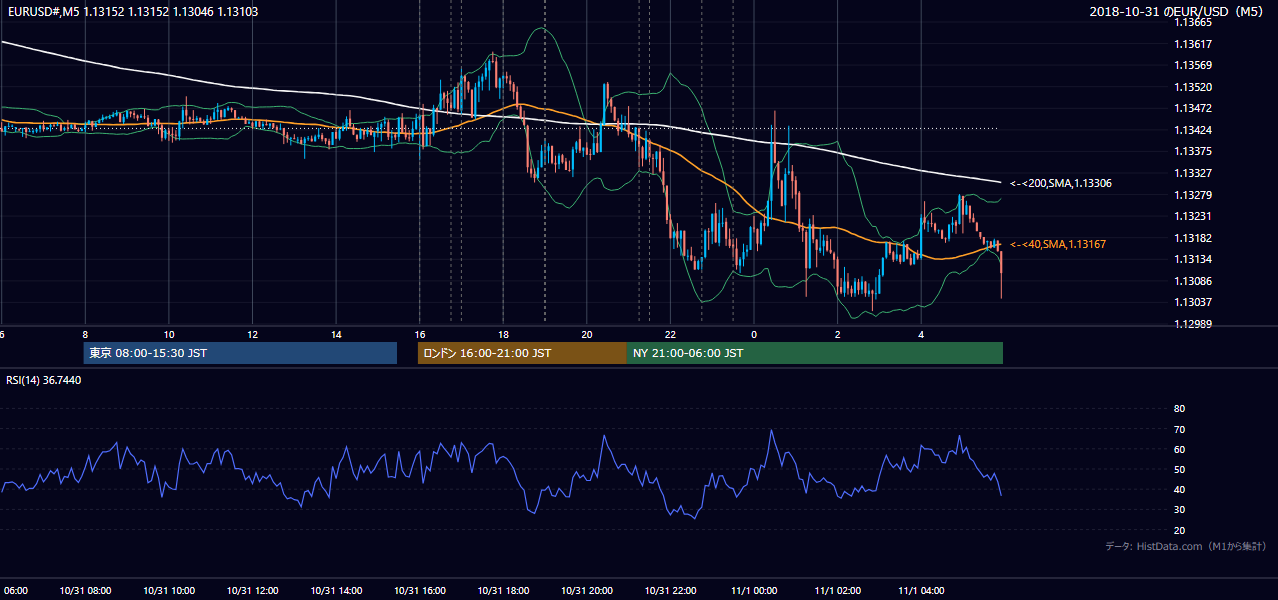Screen dimensions: 1278x600
Task: Click price axis value 1.13134
Action: [x=1195, y=259]
